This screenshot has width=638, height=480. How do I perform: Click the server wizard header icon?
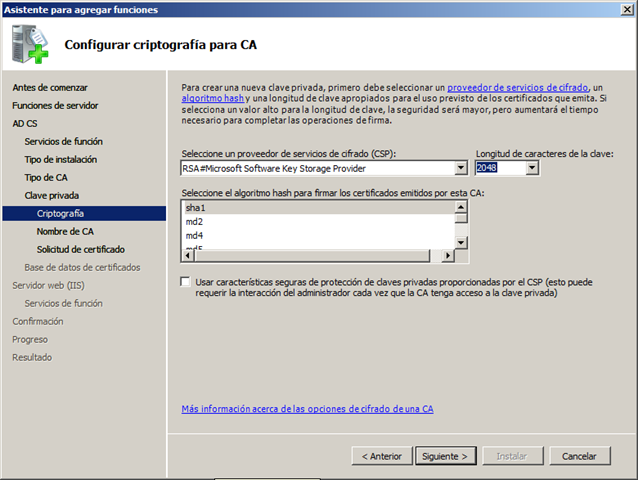tap(30, 42)
